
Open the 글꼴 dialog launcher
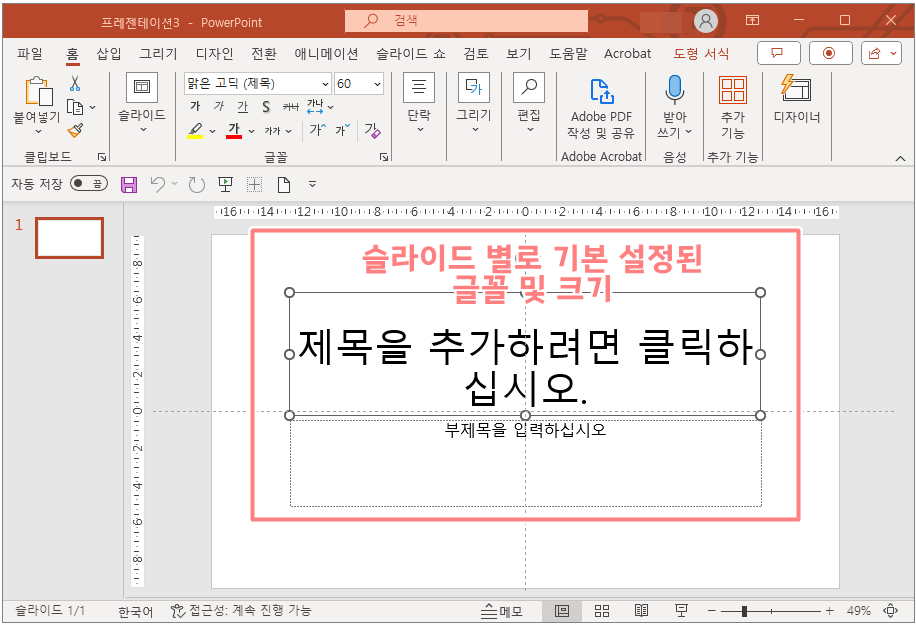point(386,155)
